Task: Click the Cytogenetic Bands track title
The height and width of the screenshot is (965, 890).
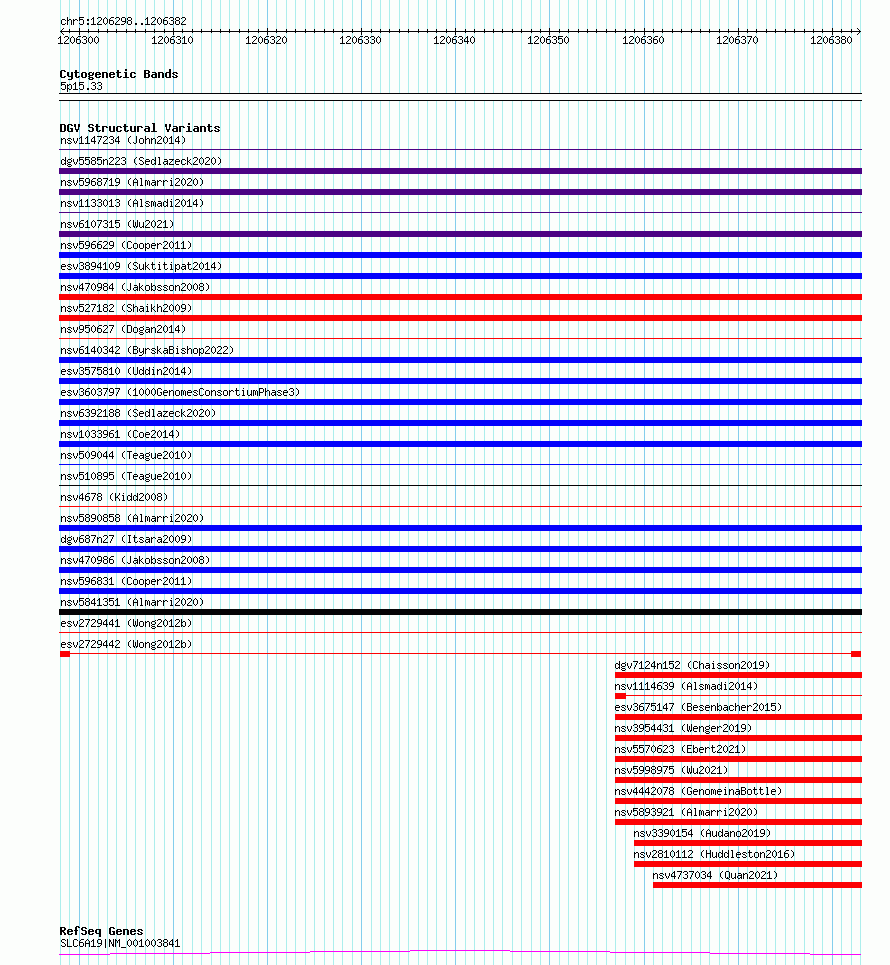Action: 119,74
